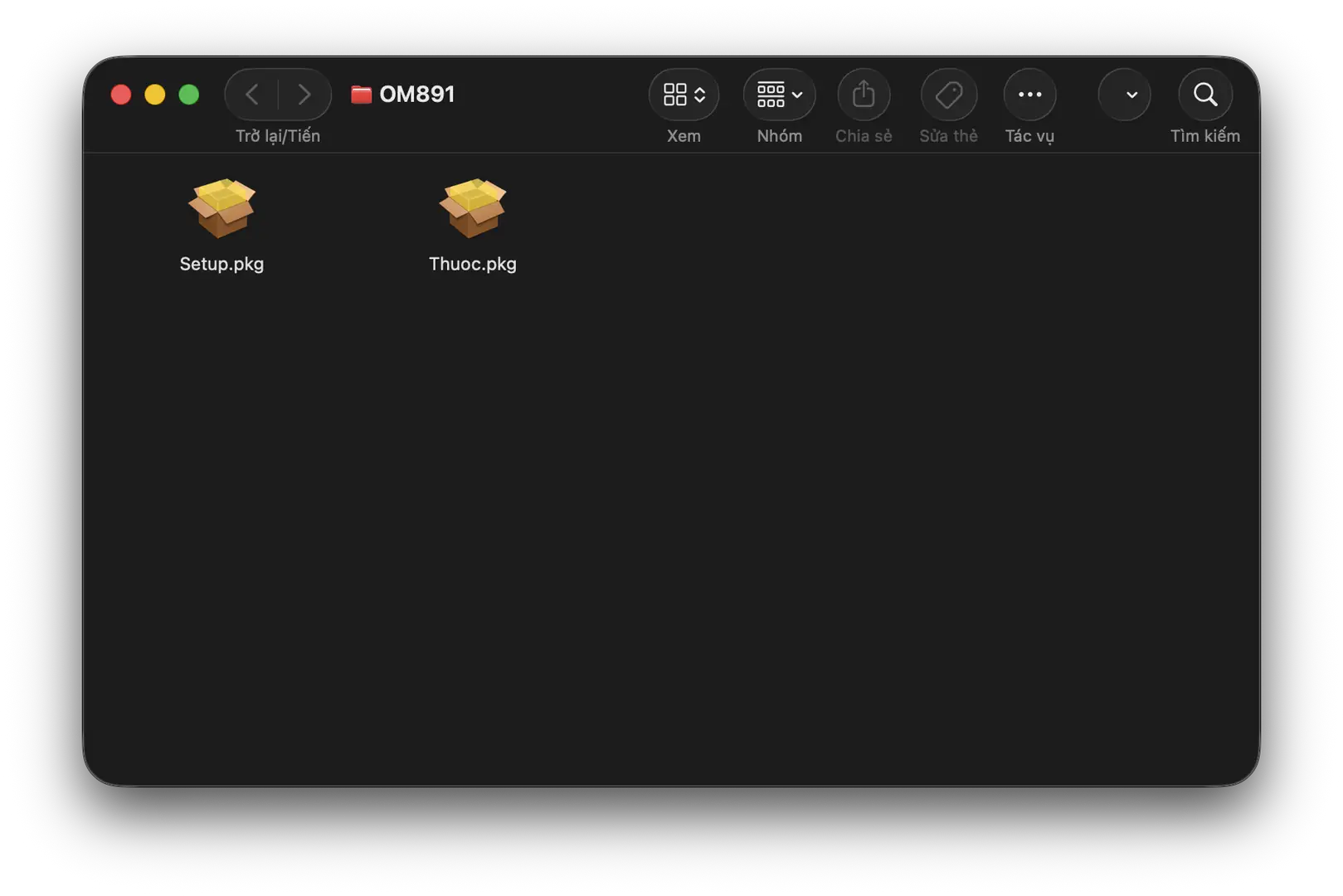The width and height of the screenshot is (1343, 896).
Task: Click the red OM891 folder icon
Action: [x=361, y=95]
